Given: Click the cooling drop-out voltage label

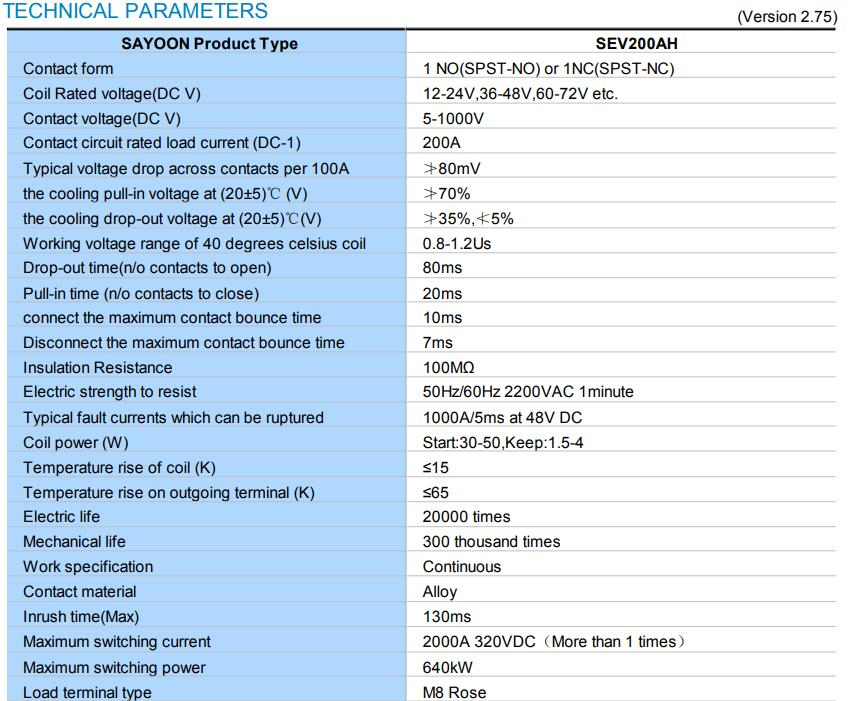Looking at the screenshot, I should (172, 219).
